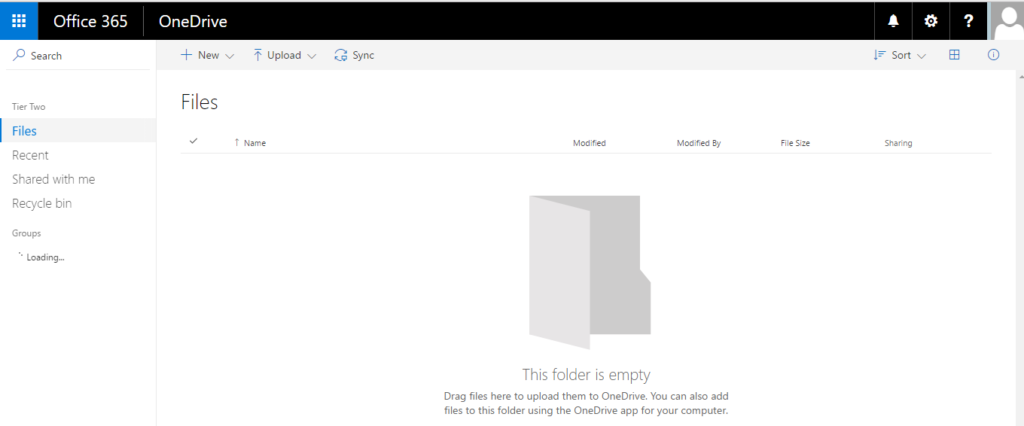This screenshot has width=1024, height=426.
Task: Open the user profile avatar
Action: [x=1006, y=21]
